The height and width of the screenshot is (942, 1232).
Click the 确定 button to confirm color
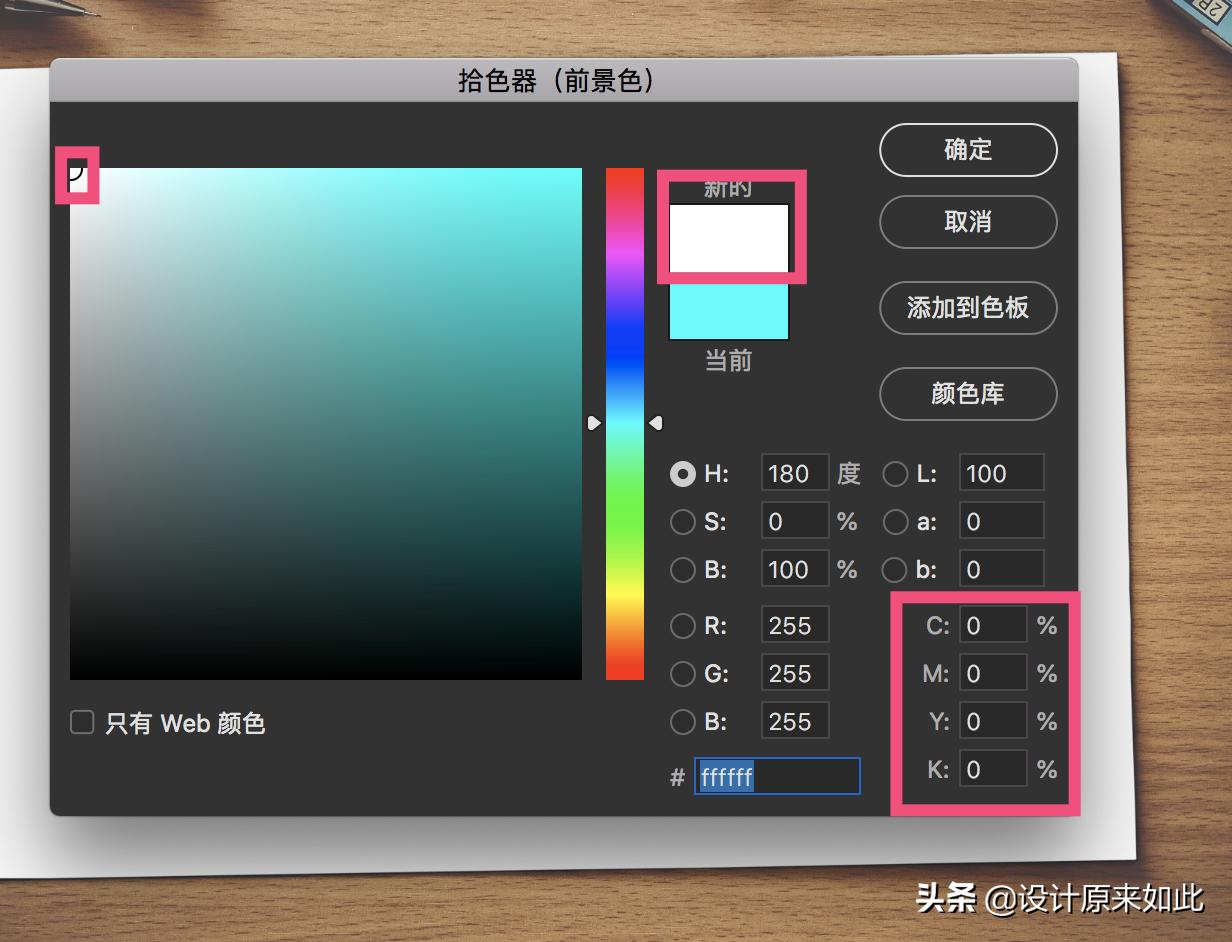pyautogui.click(x=967, y=149)
